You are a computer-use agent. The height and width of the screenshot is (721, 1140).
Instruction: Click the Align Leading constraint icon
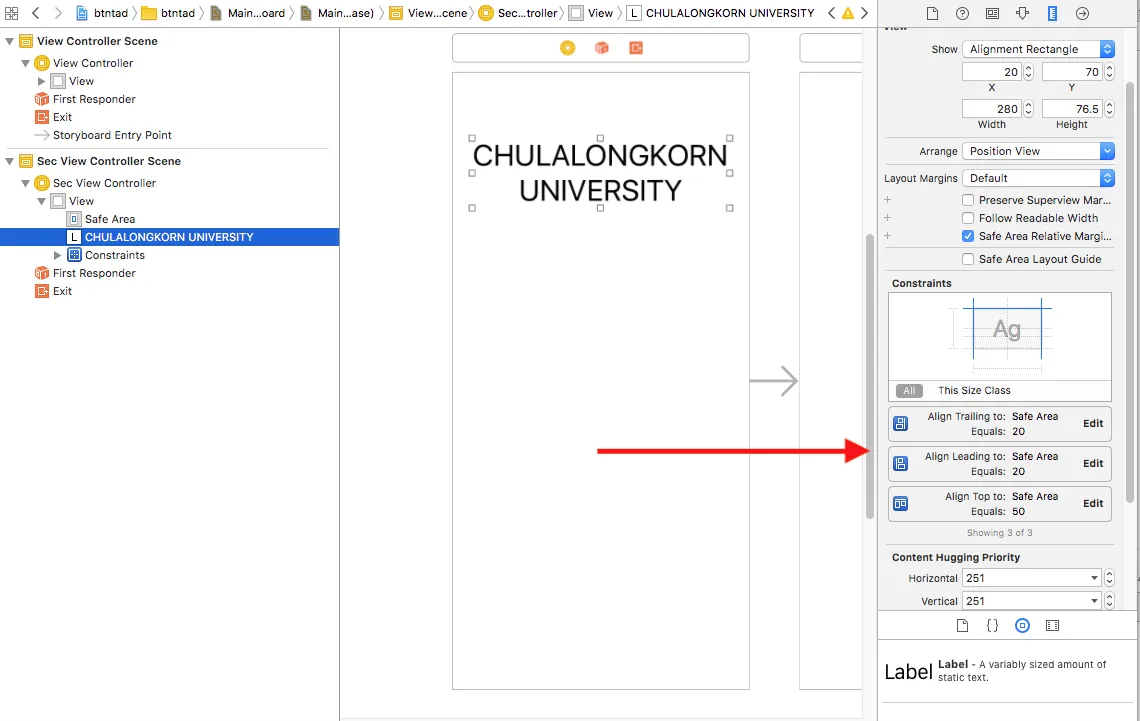[x=901, y=464]
